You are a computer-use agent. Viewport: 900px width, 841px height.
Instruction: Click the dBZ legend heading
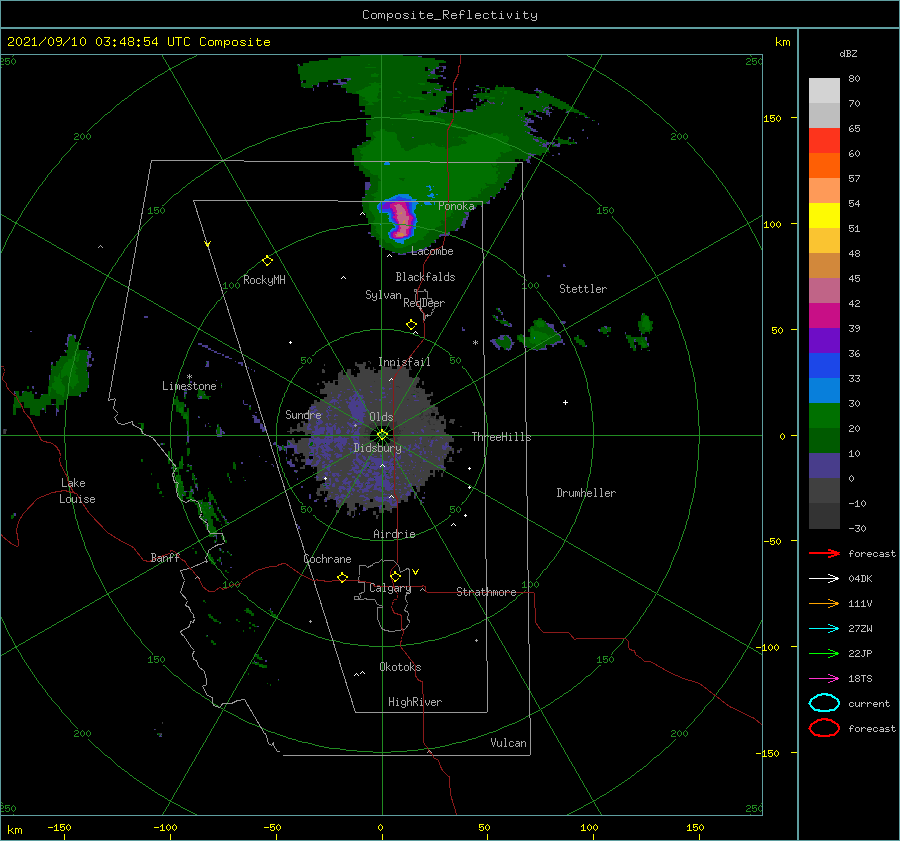coord(848,53)
